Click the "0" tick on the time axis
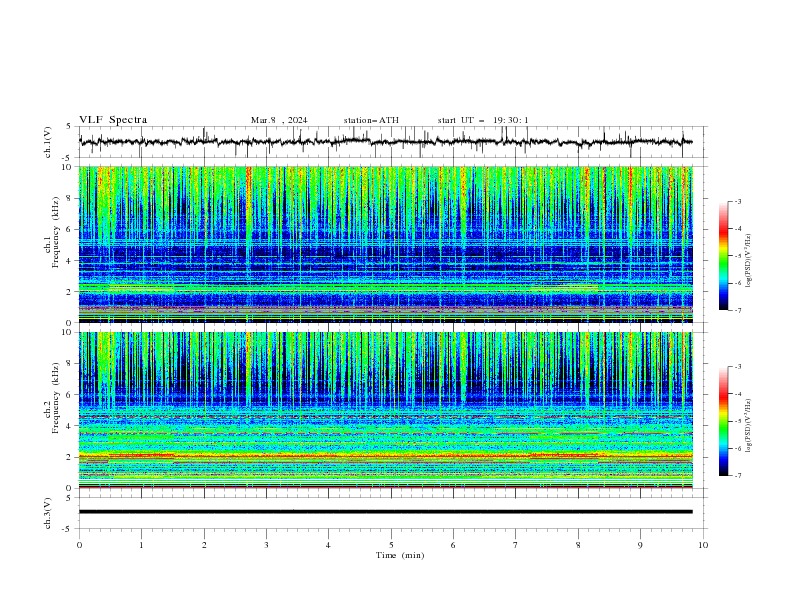The height and width of the screenshot is (612, 792). click(79, 545)
